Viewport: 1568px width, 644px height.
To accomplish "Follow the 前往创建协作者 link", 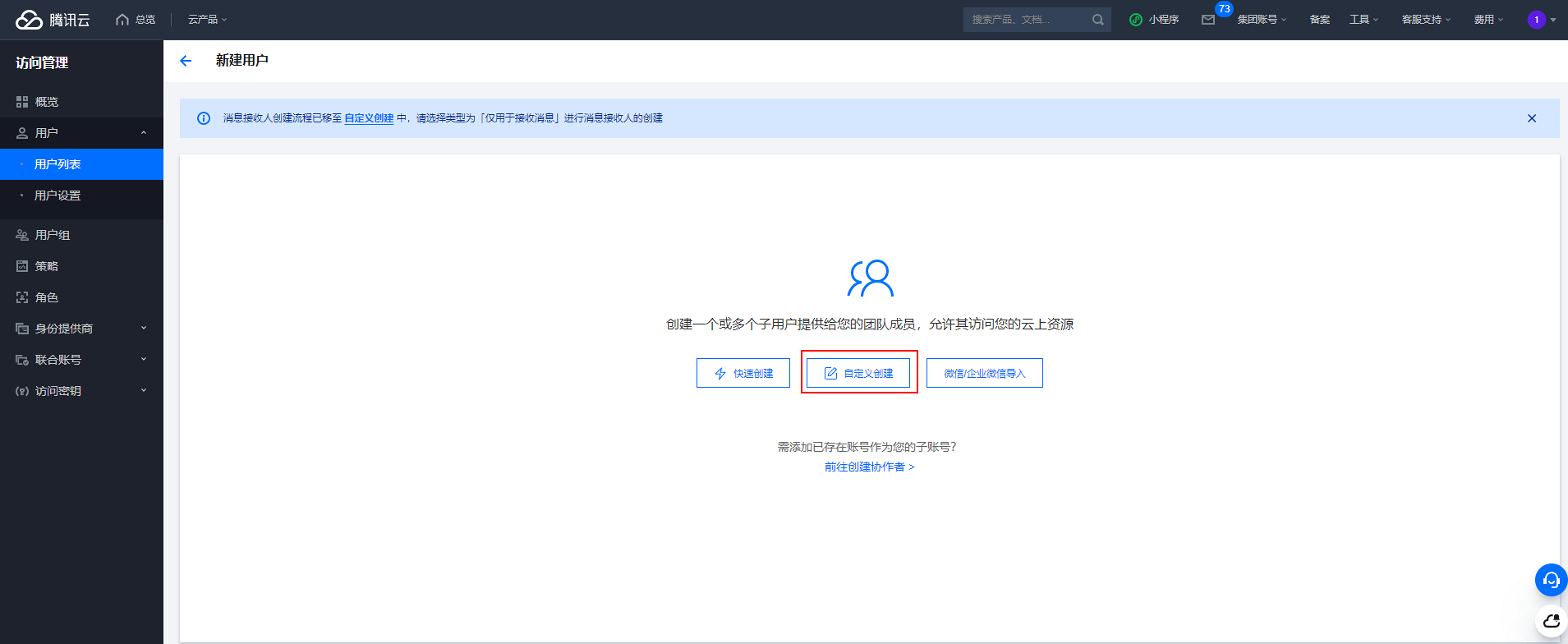I will (869, 467).
